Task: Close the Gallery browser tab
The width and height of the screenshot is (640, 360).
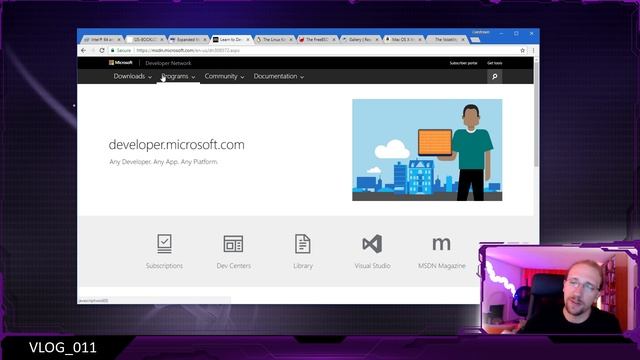Action: [x=377, y=40]
